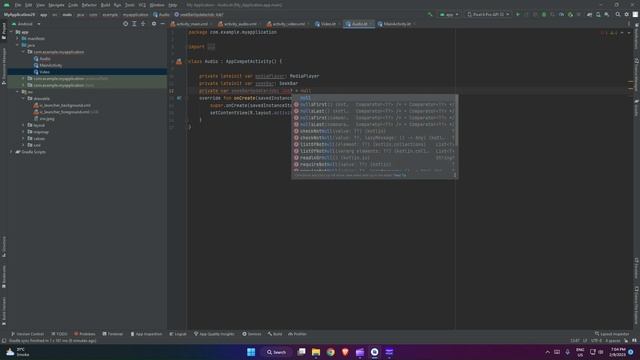Screen dimensions: 640x360
Task: Click the override gutter icon beside onCreate
Action: coord(179,98)
